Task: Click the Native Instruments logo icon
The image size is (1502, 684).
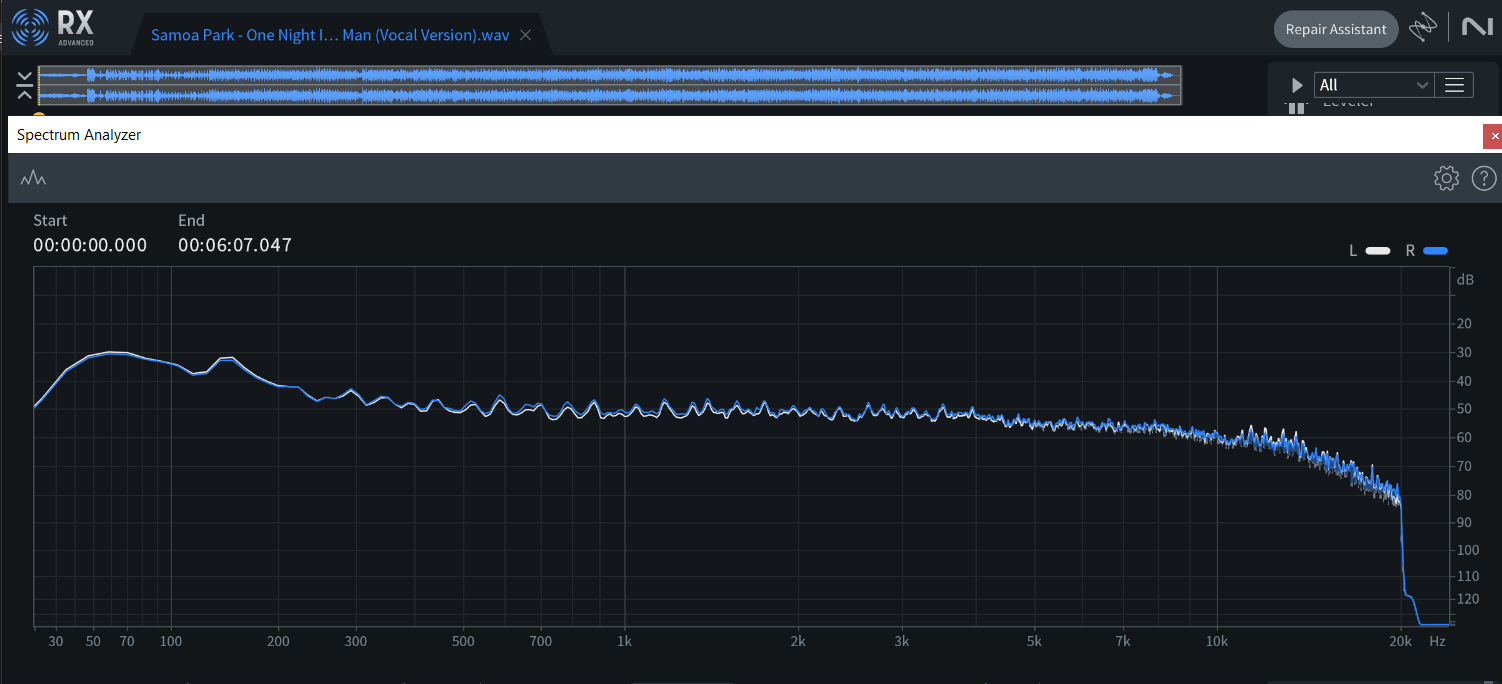Action: click(1476, 28)
